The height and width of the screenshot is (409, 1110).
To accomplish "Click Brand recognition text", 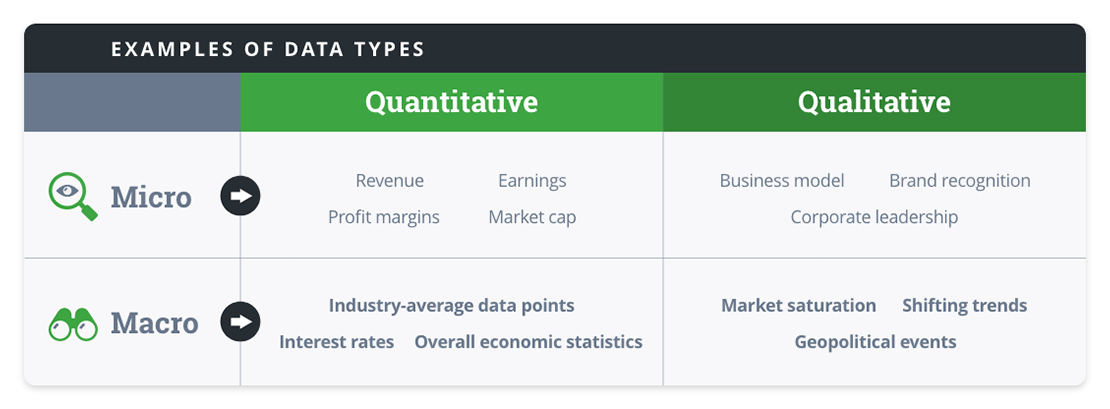I will pyautogui.click(x=960, y=181).
